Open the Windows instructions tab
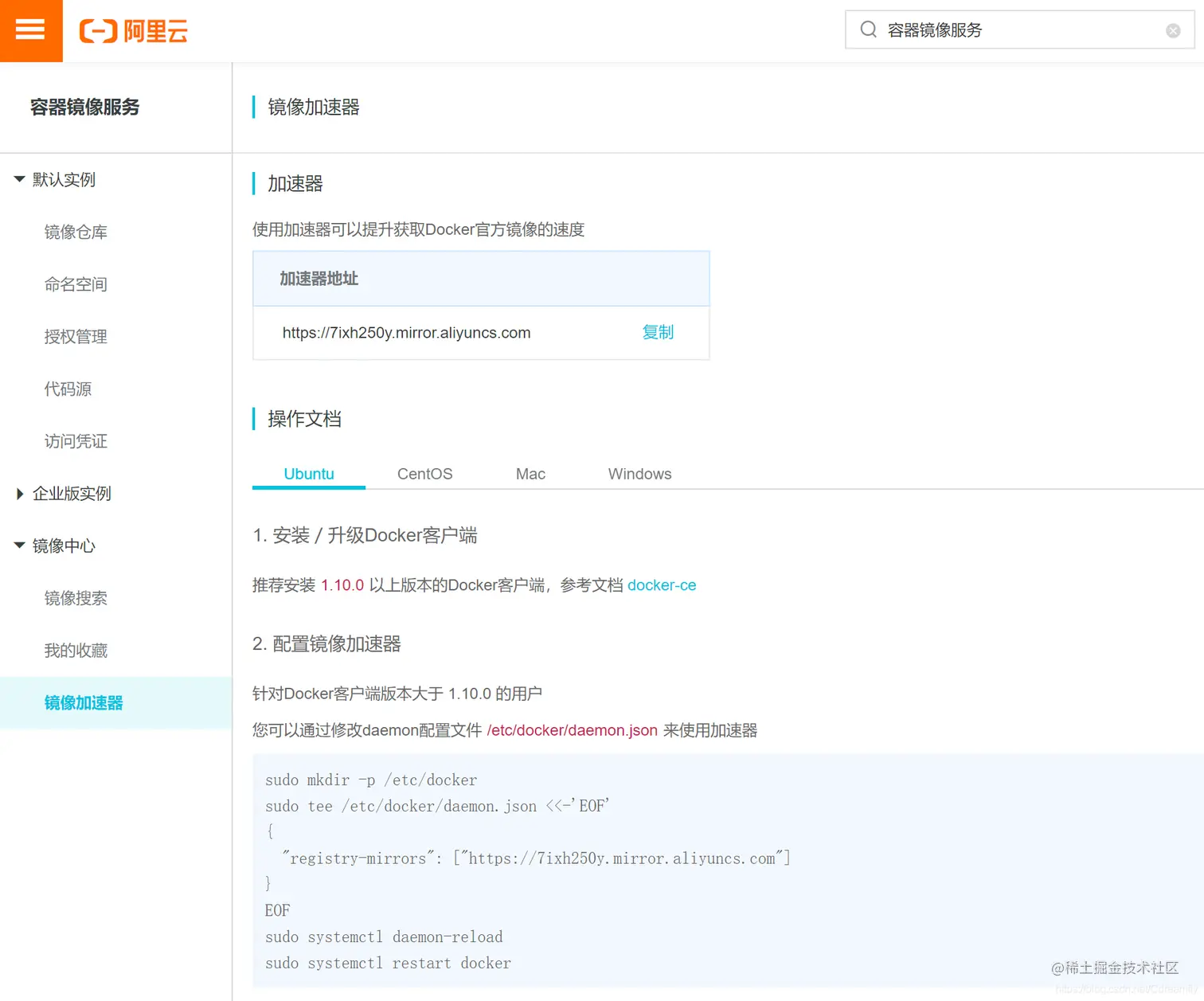Screen dimensions: 1204x1001 639,473
